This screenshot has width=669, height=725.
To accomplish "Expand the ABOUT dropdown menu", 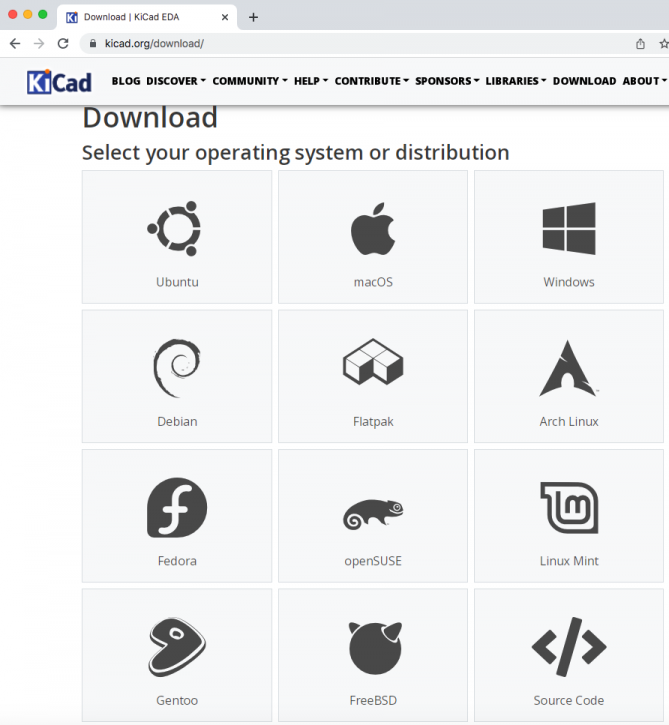I will [x=644, y=81].
